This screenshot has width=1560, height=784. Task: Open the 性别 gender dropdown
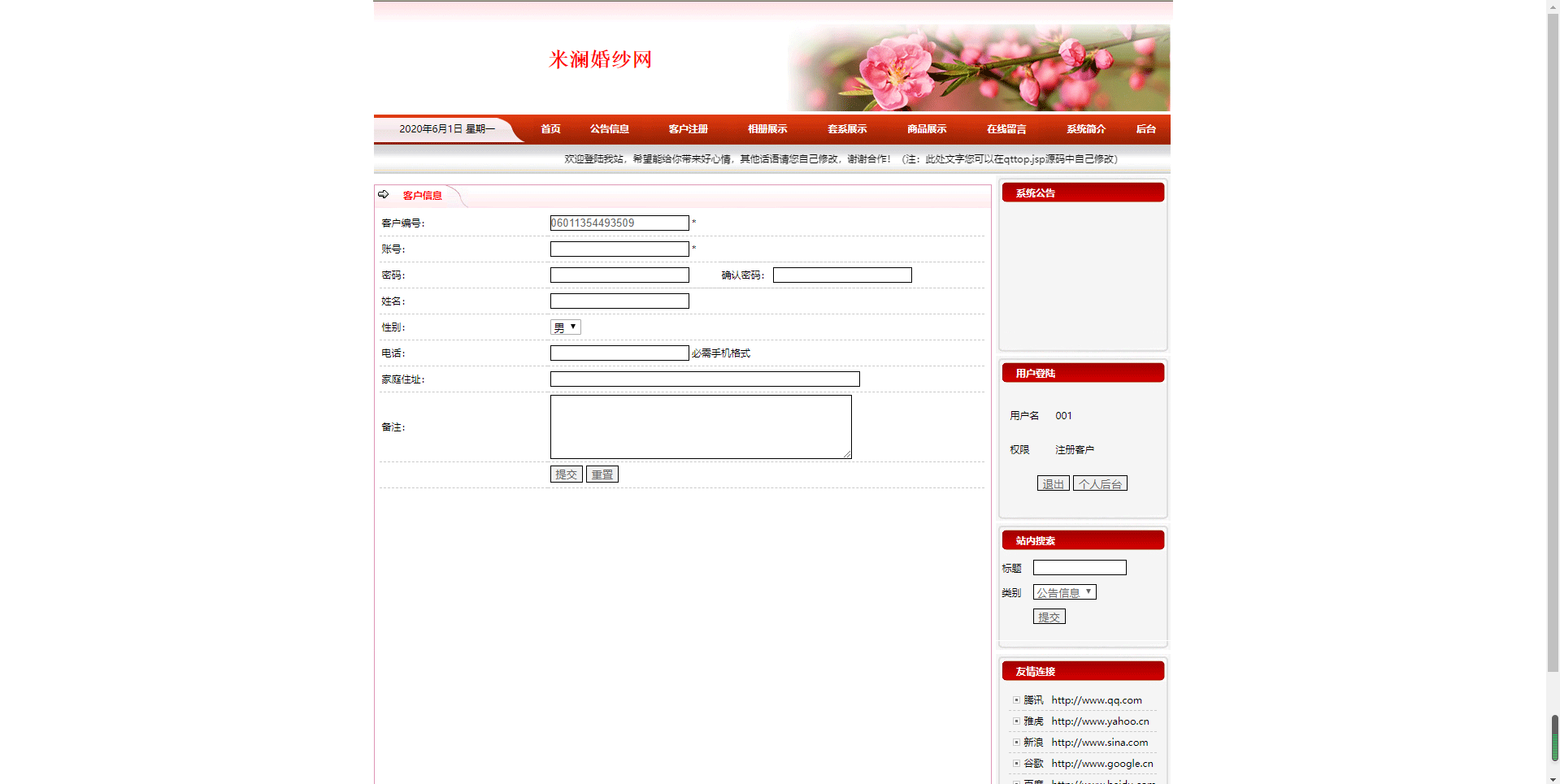(x=566, y=327)
